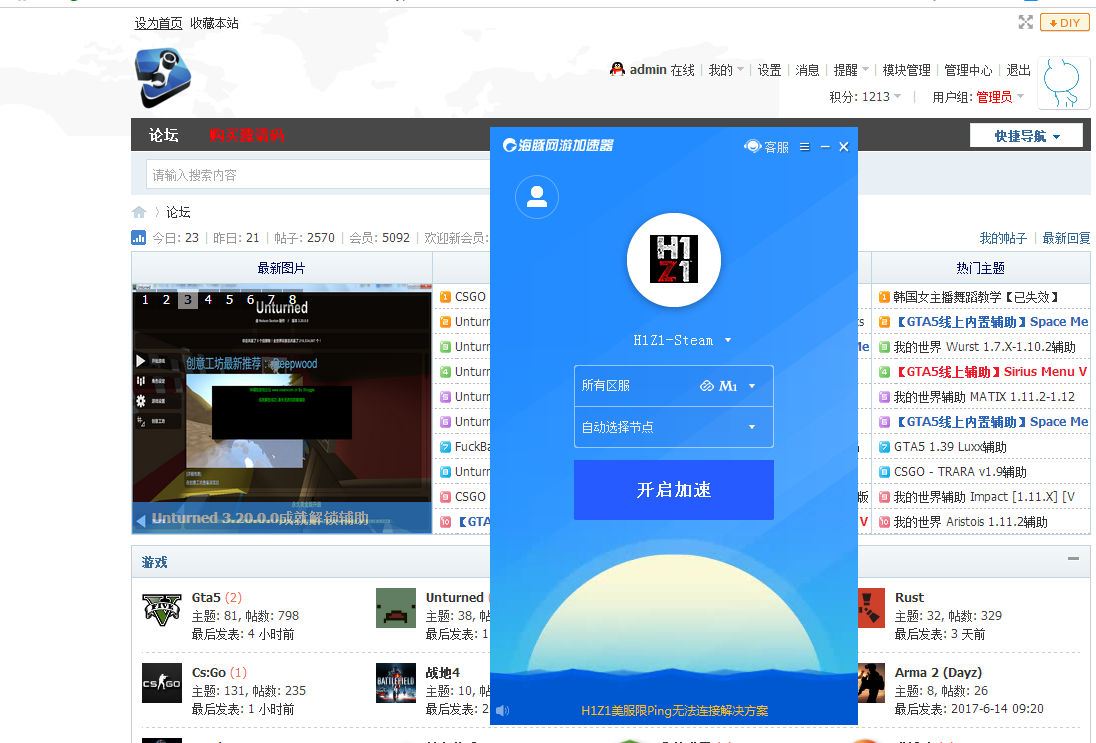Click the DIY button at top right
The image size is (1096, 743).
(x=1064, y=22)
